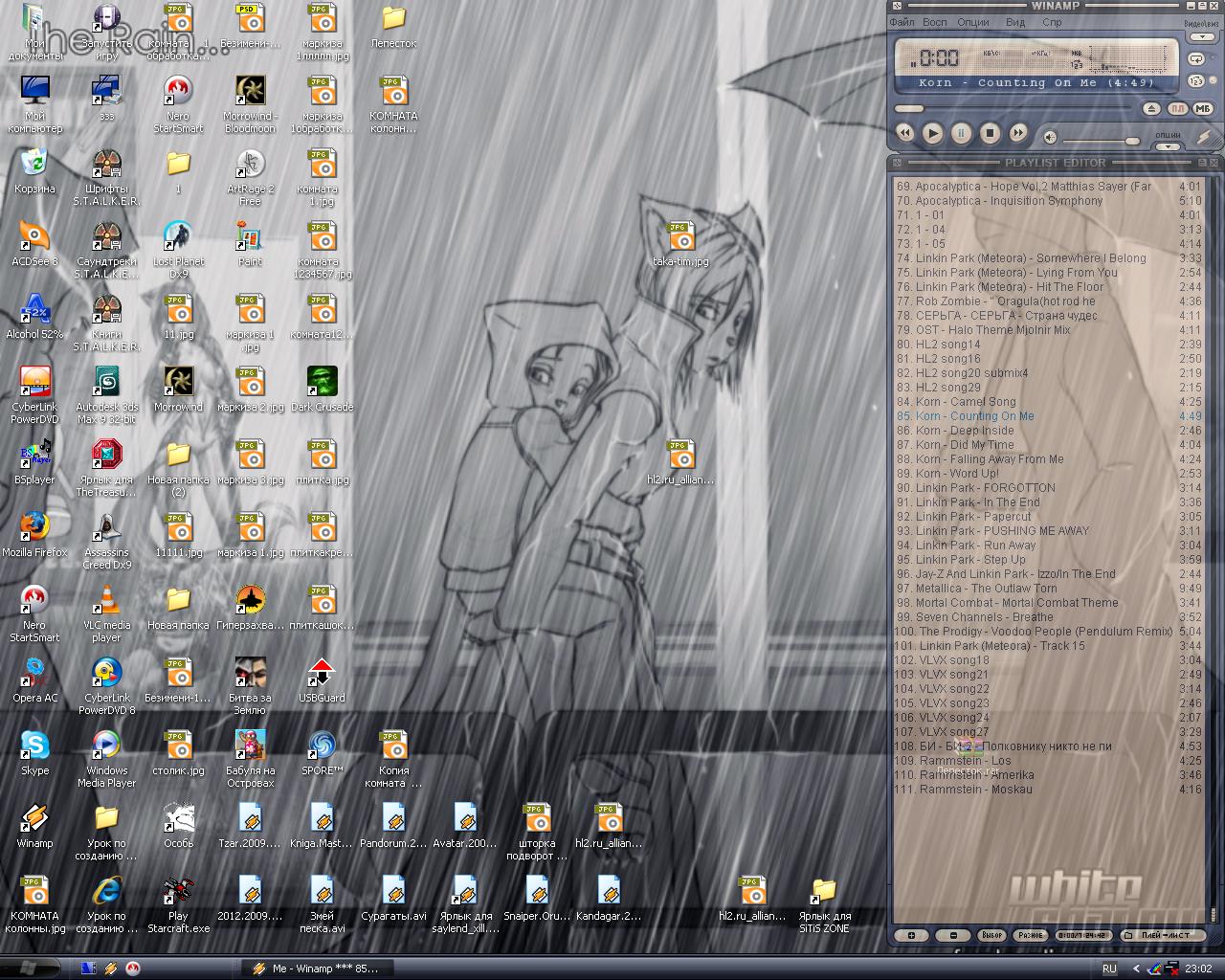
Task: Click the Eject open file button
Action: [1152, 109]
